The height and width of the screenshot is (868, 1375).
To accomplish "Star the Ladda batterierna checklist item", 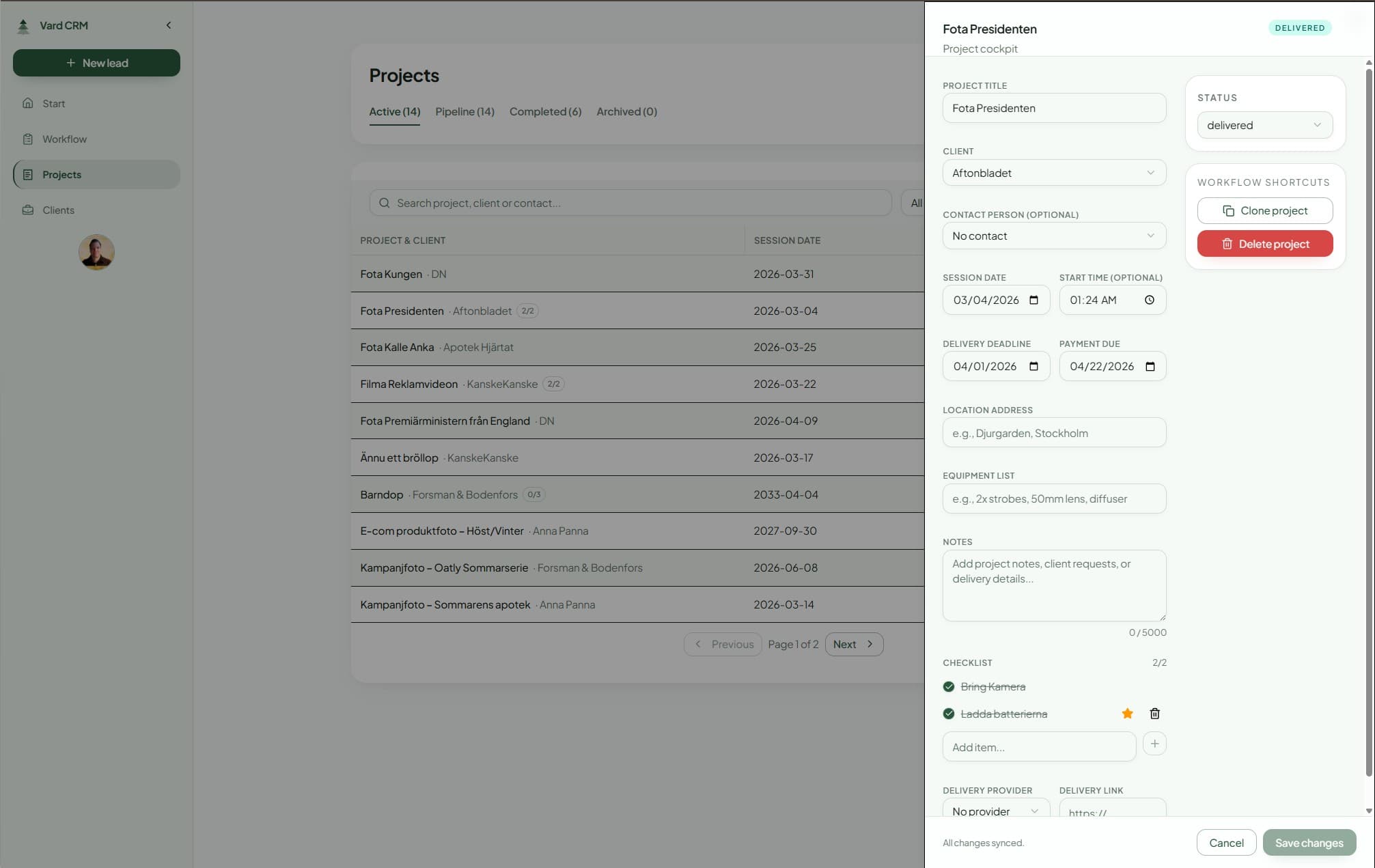I will click(x=1127, y=713).
